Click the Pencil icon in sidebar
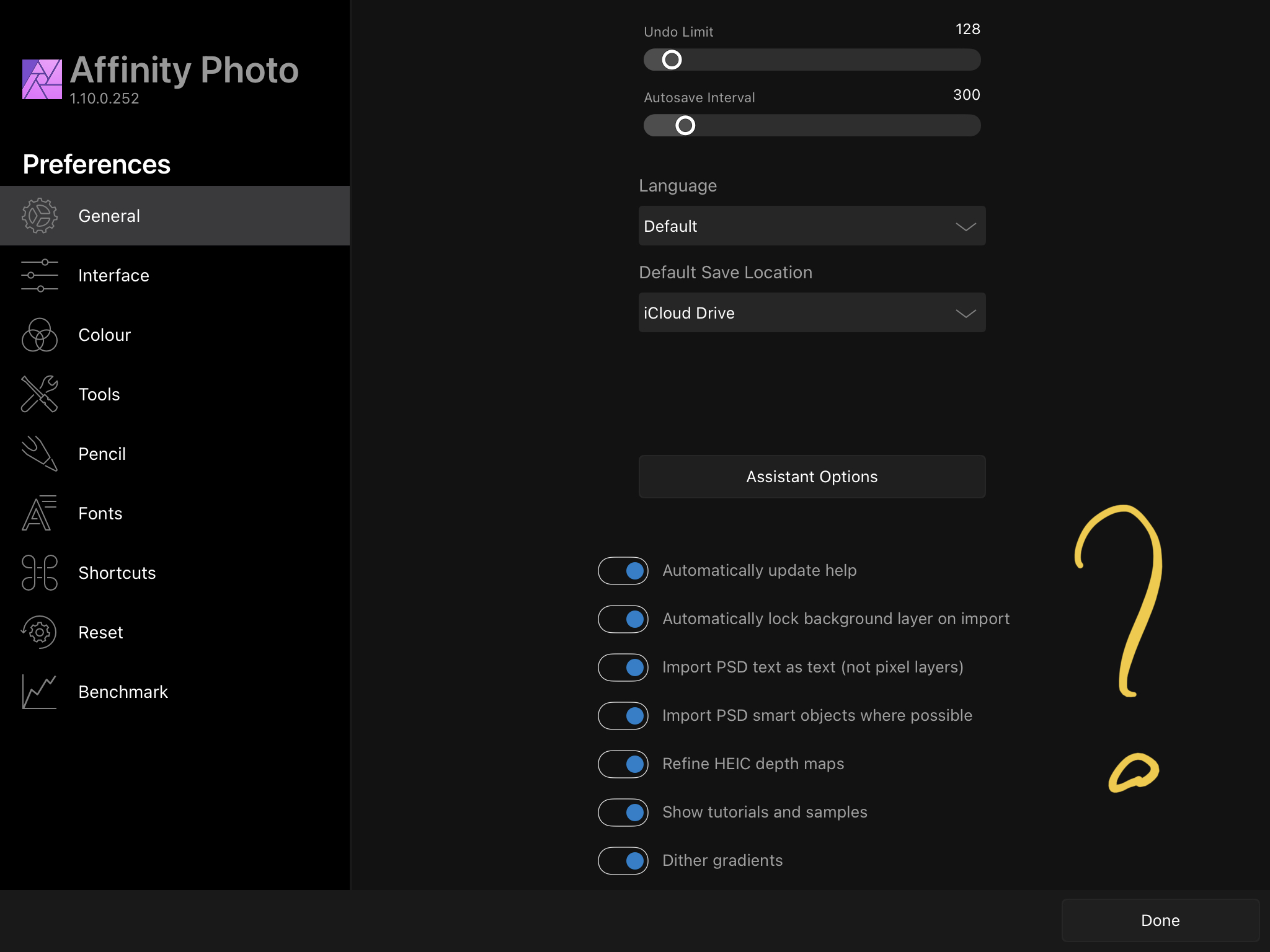 pos(40,454)
